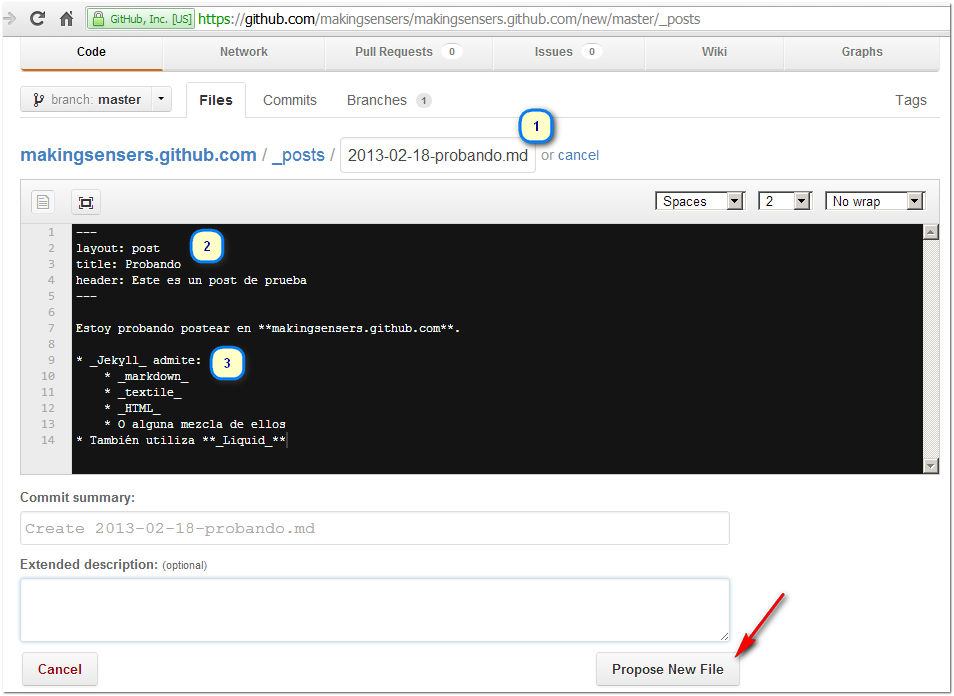This screenshot has width=954, height=696.
Task: Click the green SSL lock icon
Action: click(x=97, y=19)
